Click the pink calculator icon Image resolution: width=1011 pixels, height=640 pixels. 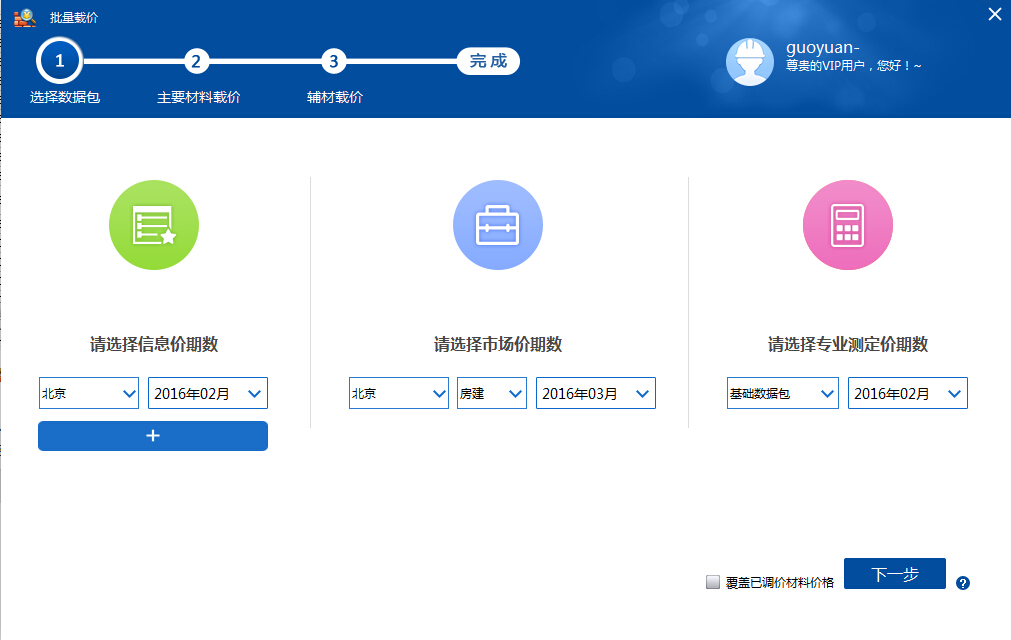pos(848,225)
